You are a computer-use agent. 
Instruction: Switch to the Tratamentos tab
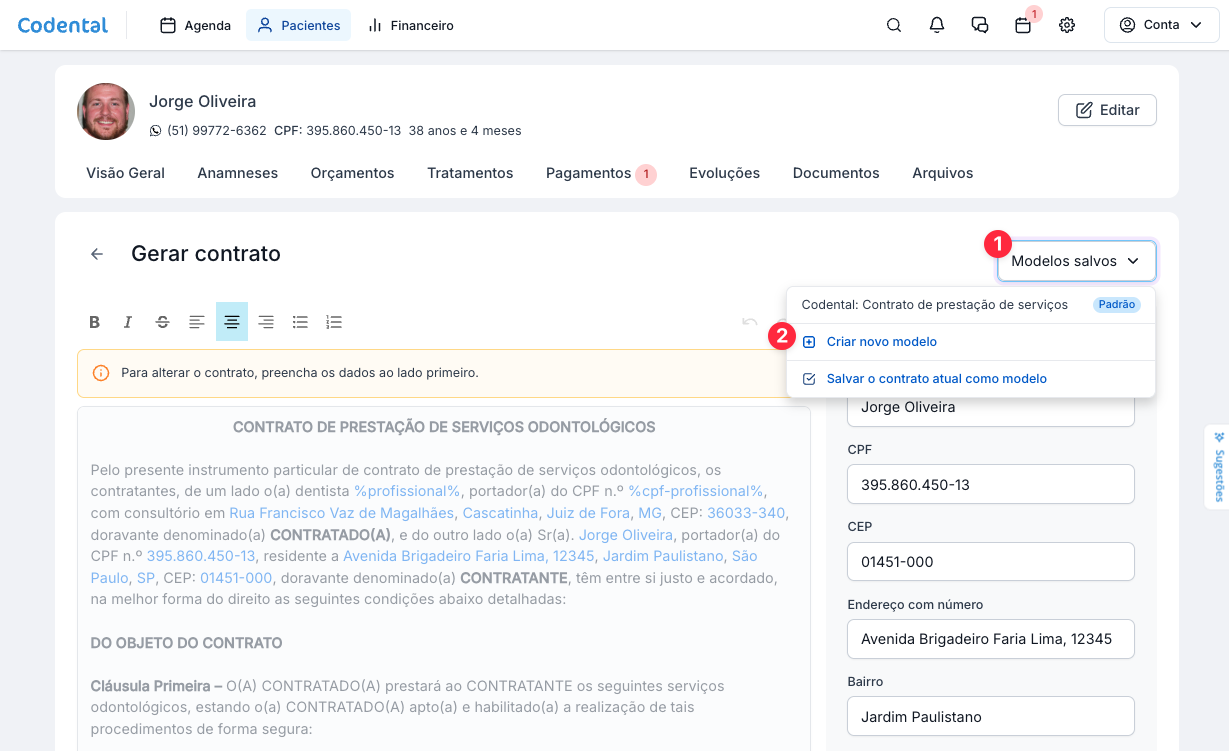point(470,173)
